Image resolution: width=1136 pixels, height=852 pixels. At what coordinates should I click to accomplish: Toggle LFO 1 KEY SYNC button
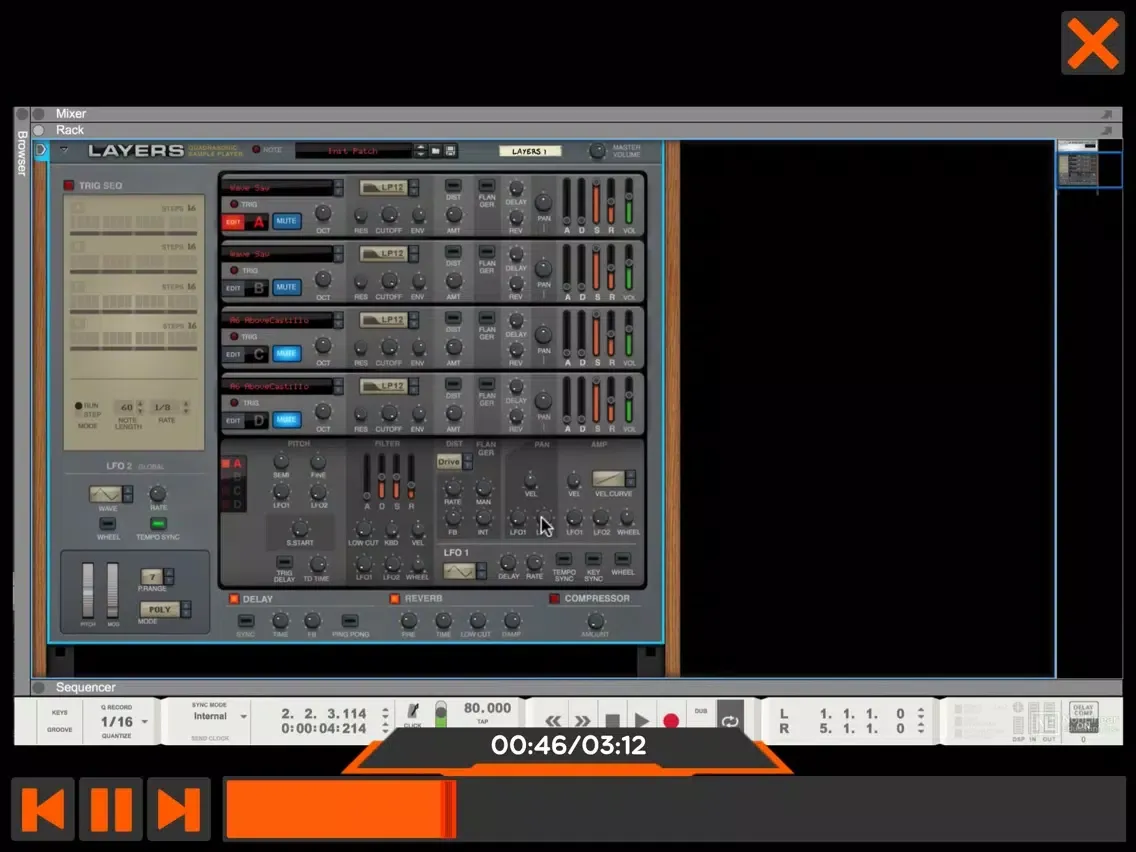click(593, 559)
